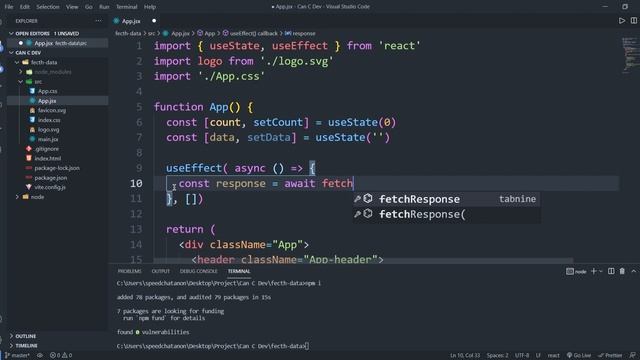Open .gitignore file
Image resolution: width=640 pixels, height=360 pixels.
coord(47,149)
